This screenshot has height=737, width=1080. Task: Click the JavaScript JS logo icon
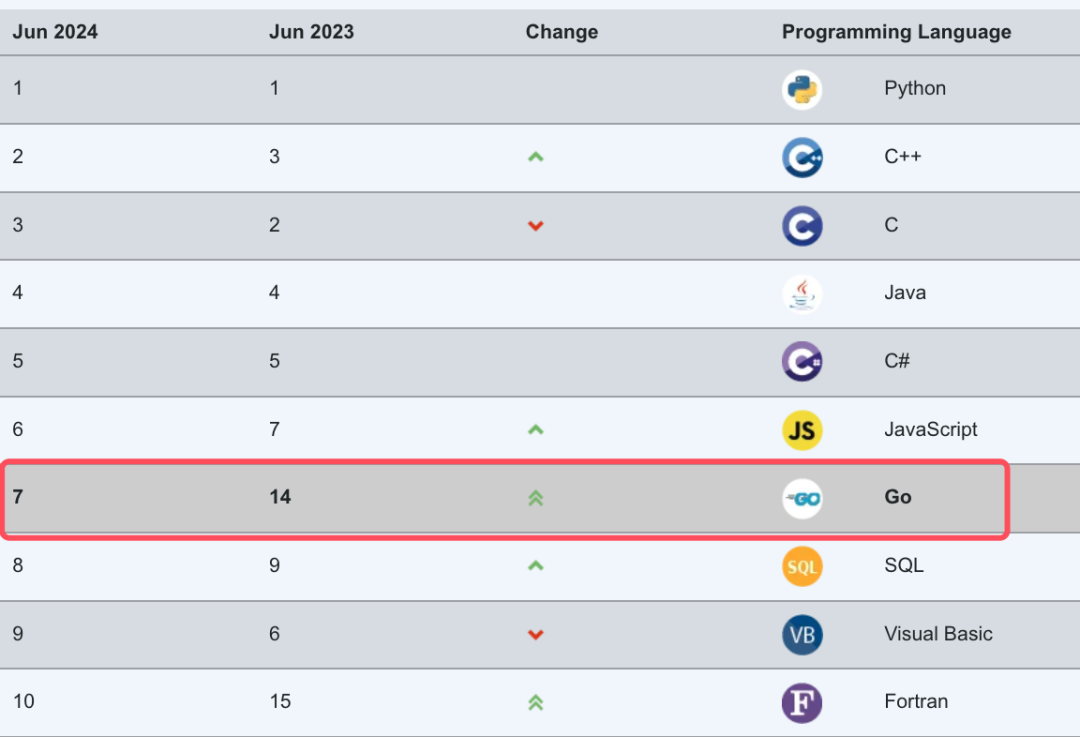(x=802, y=430)
